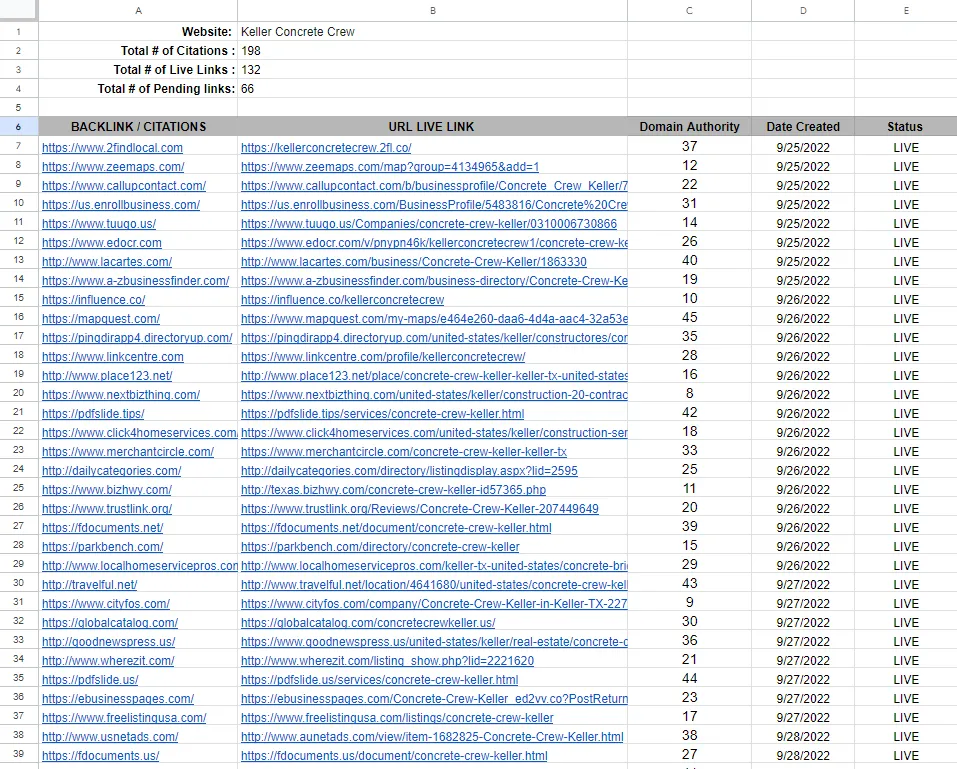957x769 pixels.
Task: Open the aunetads.com item-1682825 live link
Action: tap(432, 737)
